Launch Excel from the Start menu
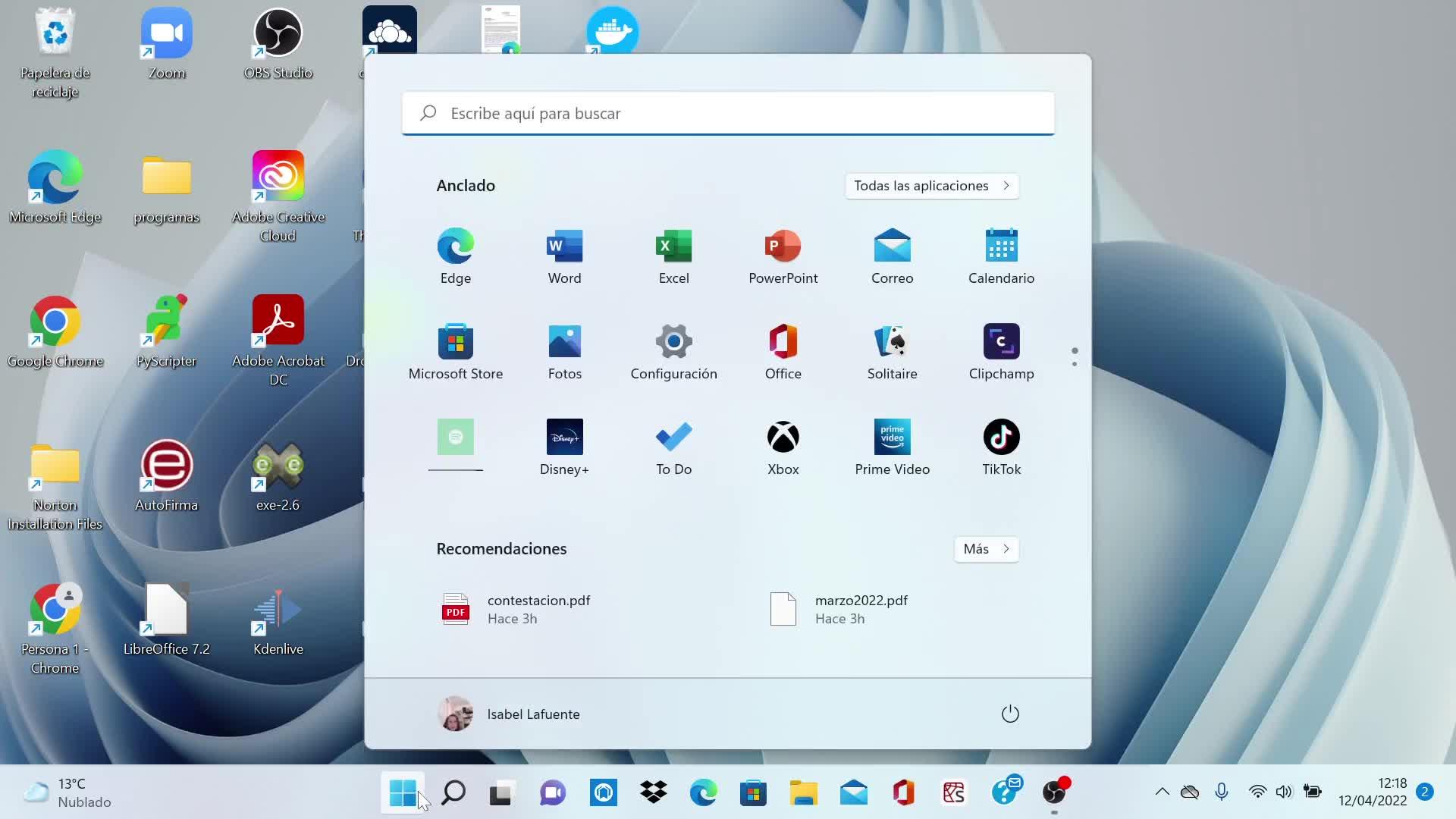Viewport: 1456px width, 819px height. click(673, 256)
